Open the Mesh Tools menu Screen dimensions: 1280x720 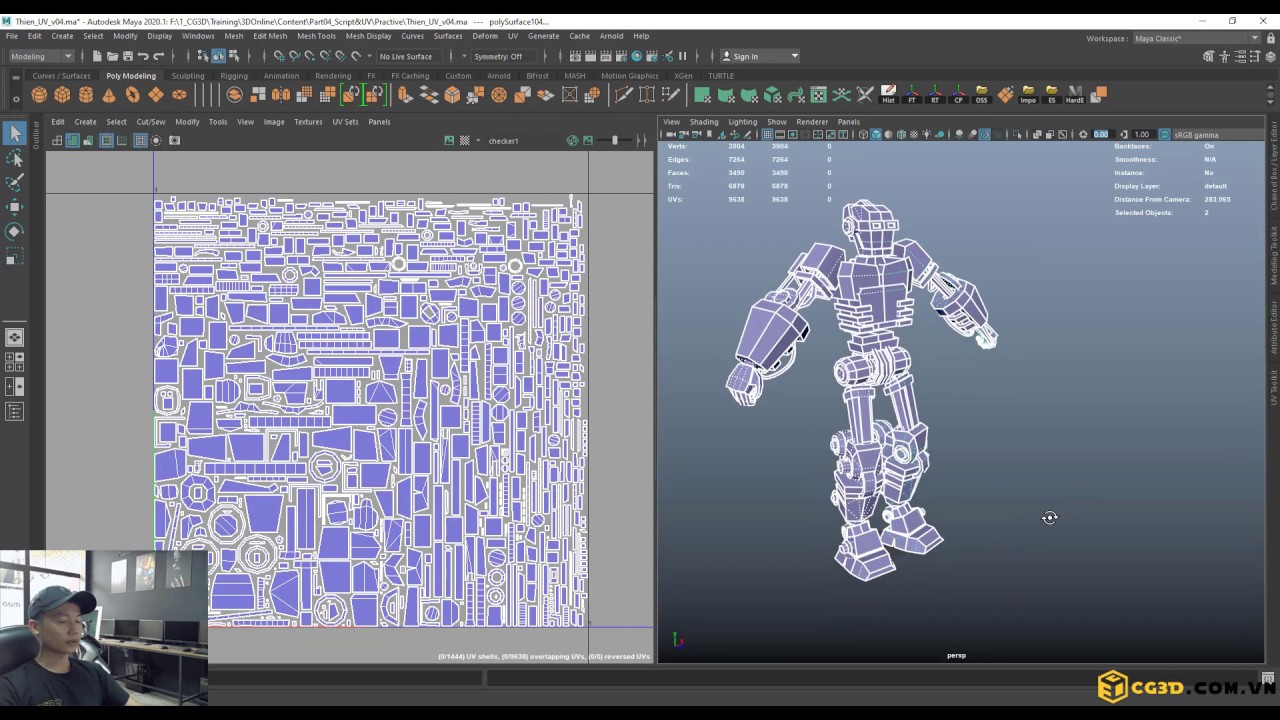click(316, 36)
